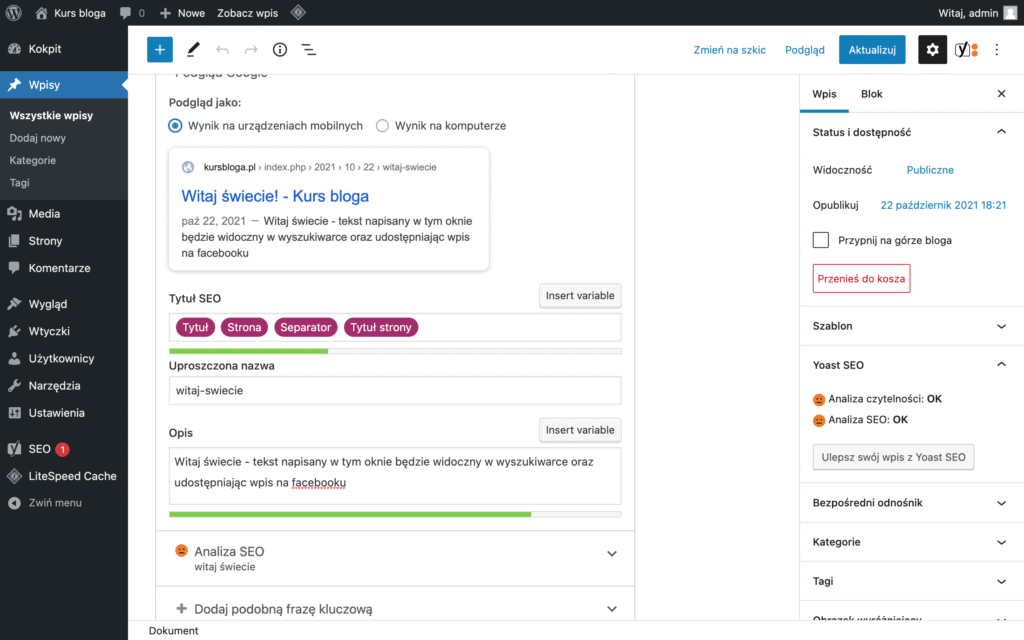Open Wtyczki in the admin menu
Screen dimensions: 1024x640
click(x=49, y=331)
